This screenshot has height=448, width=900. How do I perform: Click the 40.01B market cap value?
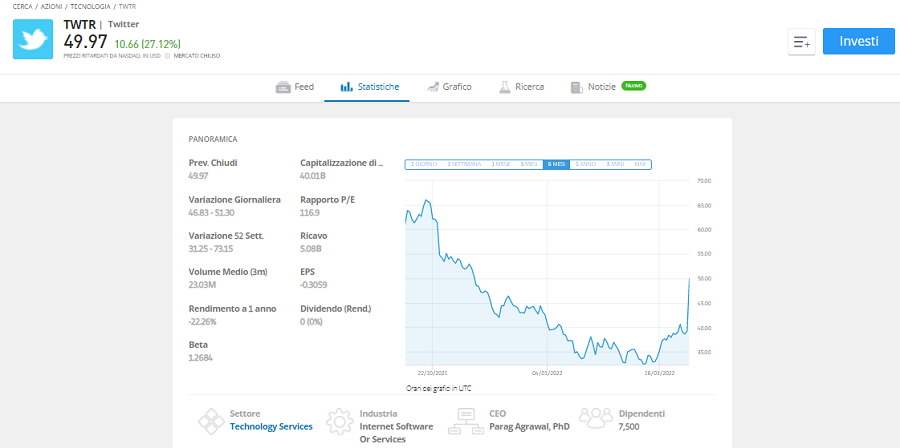point(313,176)
